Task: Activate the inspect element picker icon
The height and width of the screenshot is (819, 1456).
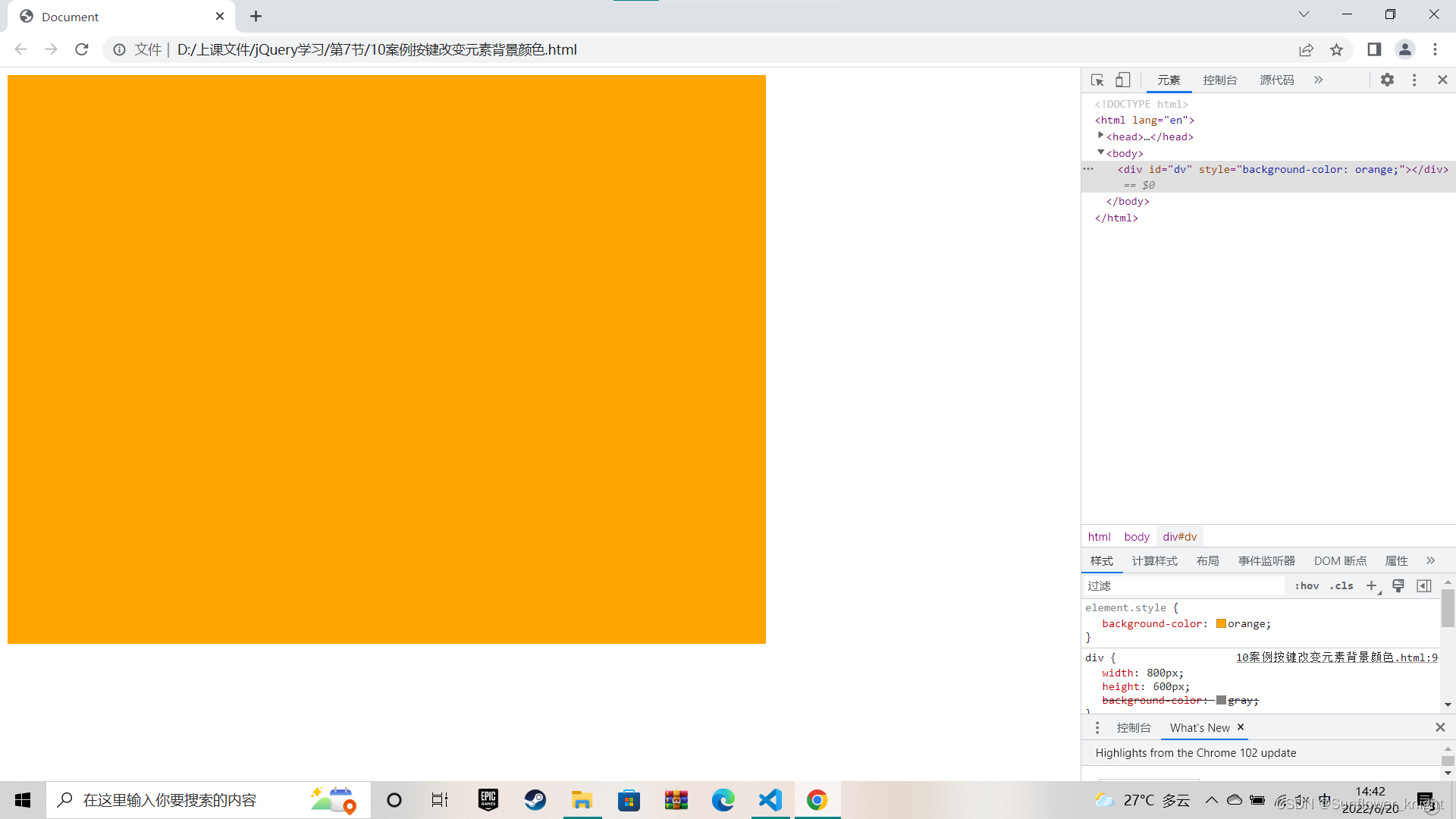Action: (x=1097, y=80)
